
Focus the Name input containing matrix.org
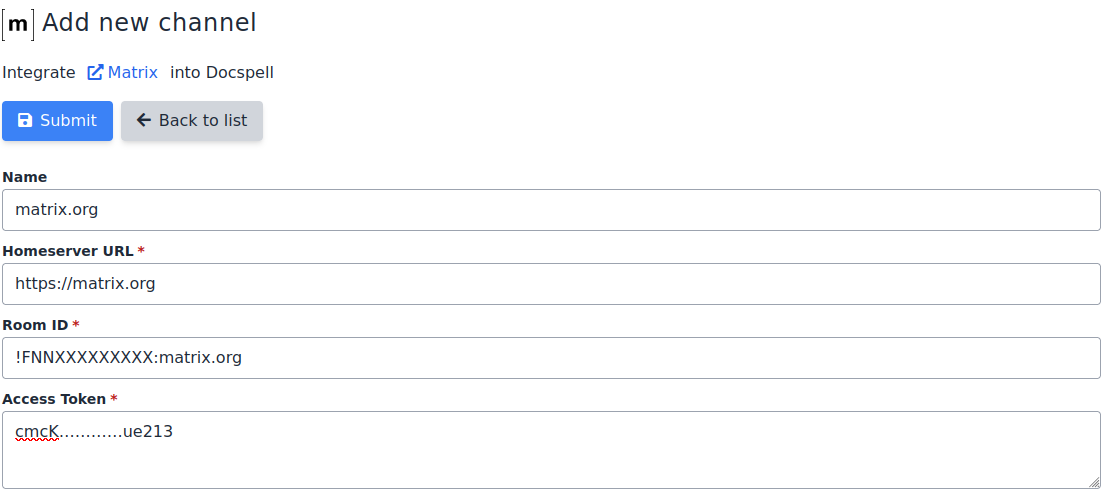click(551, 210)
